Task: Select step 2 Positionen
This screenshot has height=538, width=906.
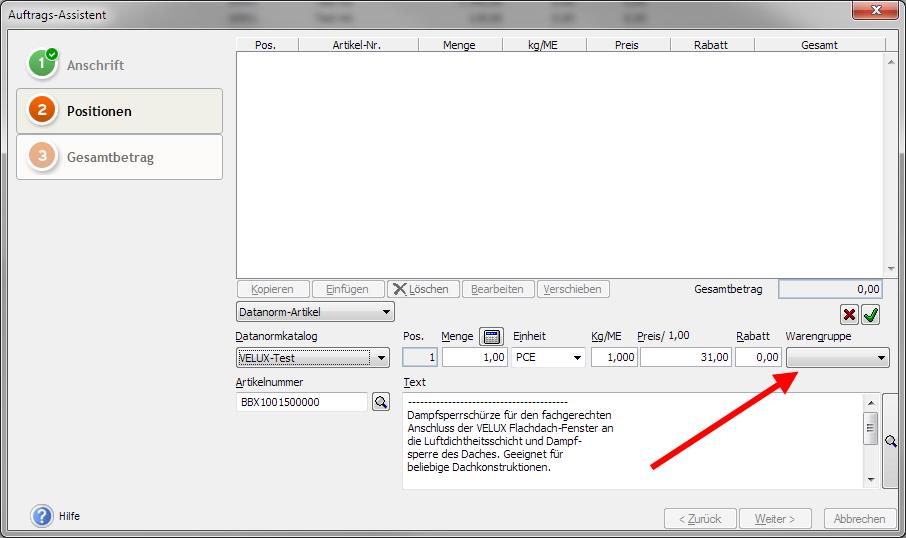Action: click(x=120, y=111)
